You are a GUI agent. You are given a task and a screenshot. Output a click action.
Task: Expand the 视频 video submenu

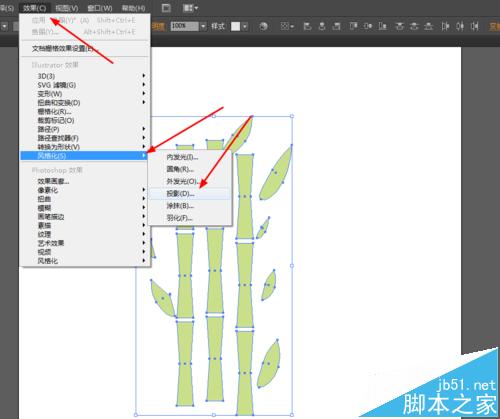coord(85,252)
